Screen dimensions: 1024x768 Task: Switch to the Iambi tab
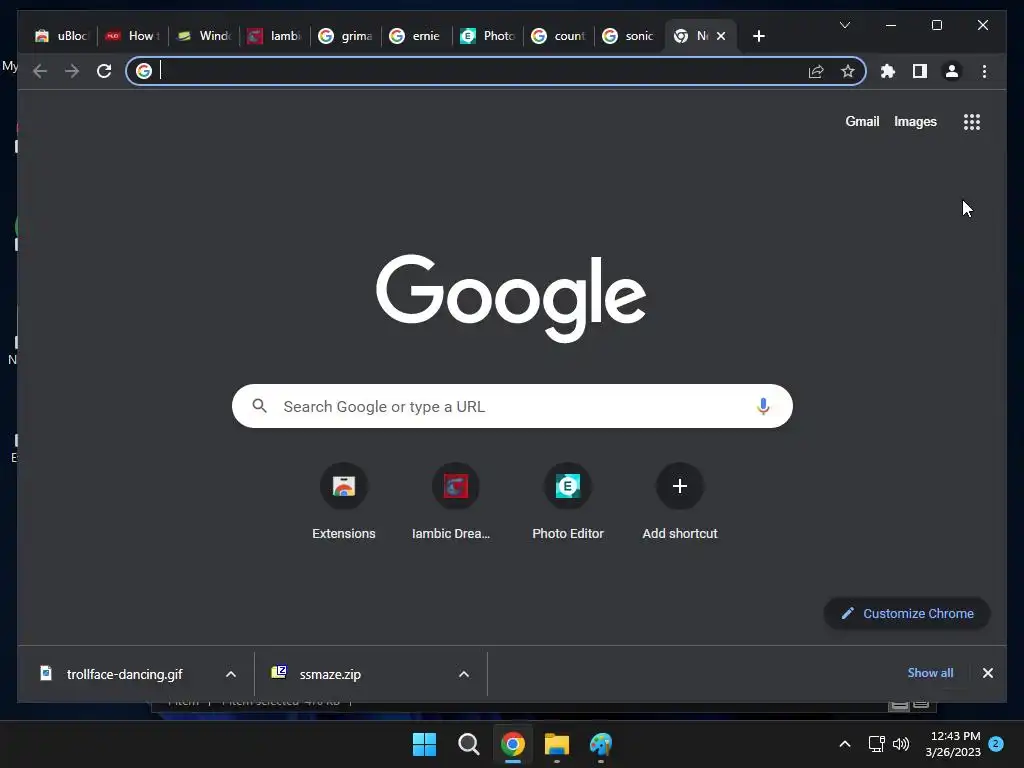(x=275, y=36)
